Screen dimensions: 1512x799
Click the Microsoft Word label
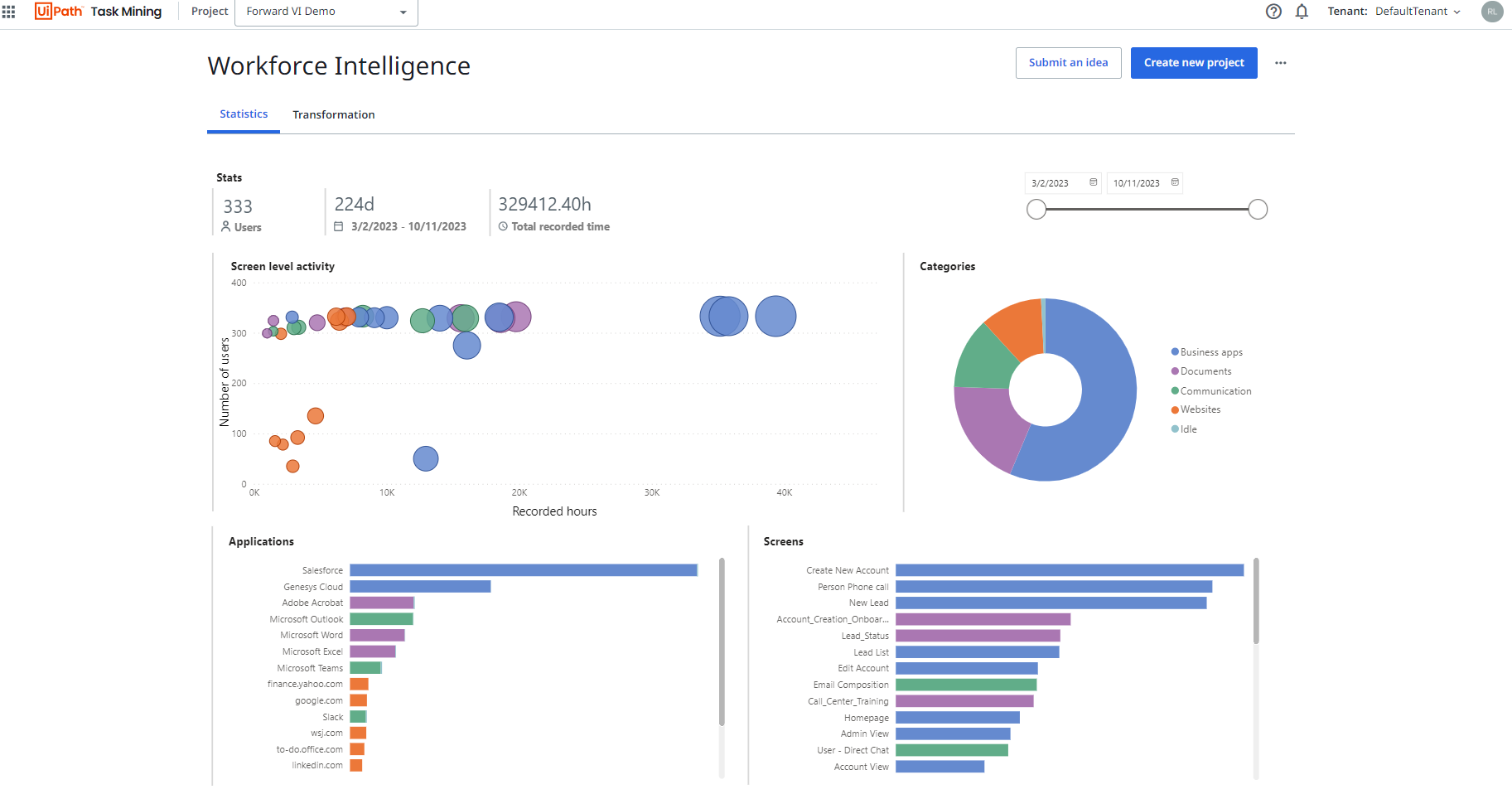pos(312,636)
